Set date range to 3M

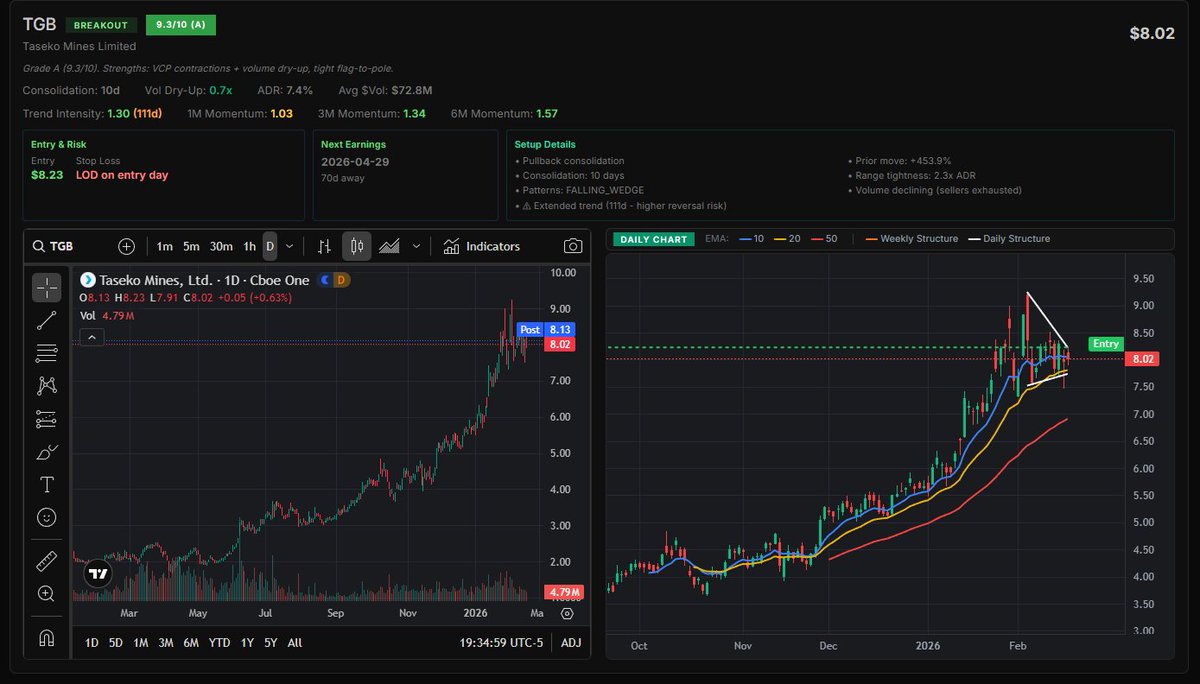point(166,643)
